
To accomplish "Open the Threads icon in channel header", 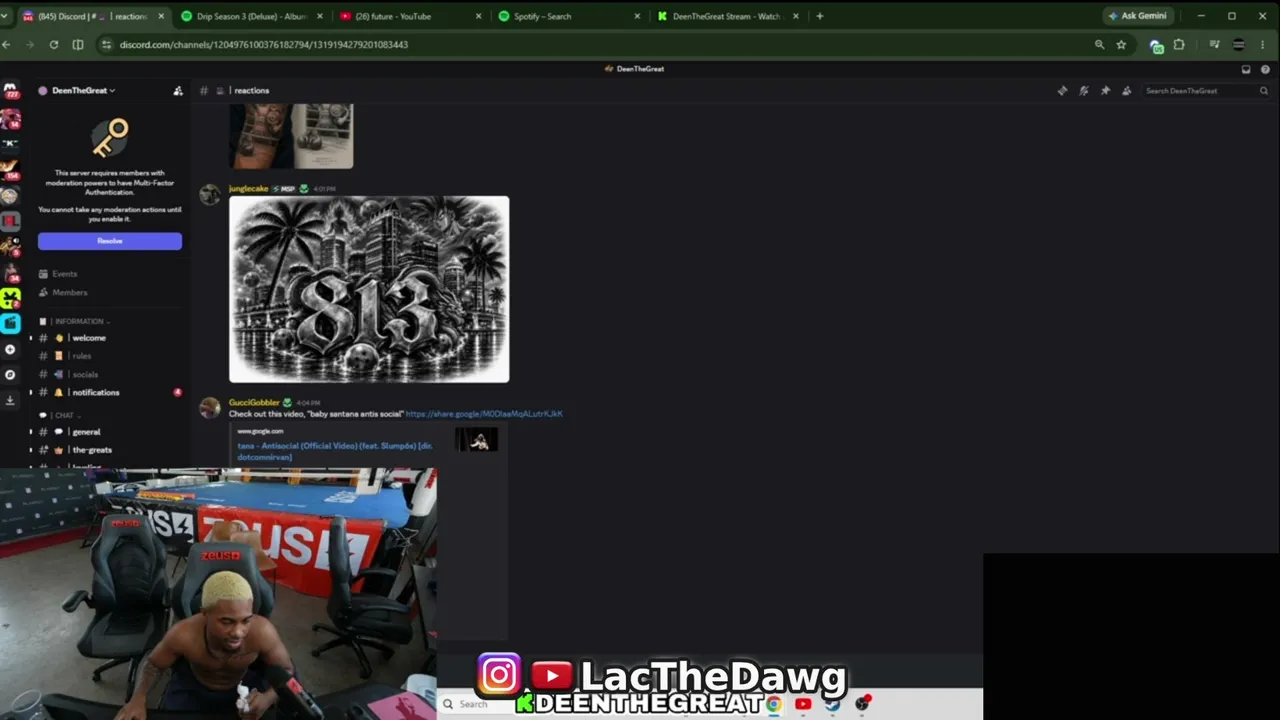I will click(1062, 91).
